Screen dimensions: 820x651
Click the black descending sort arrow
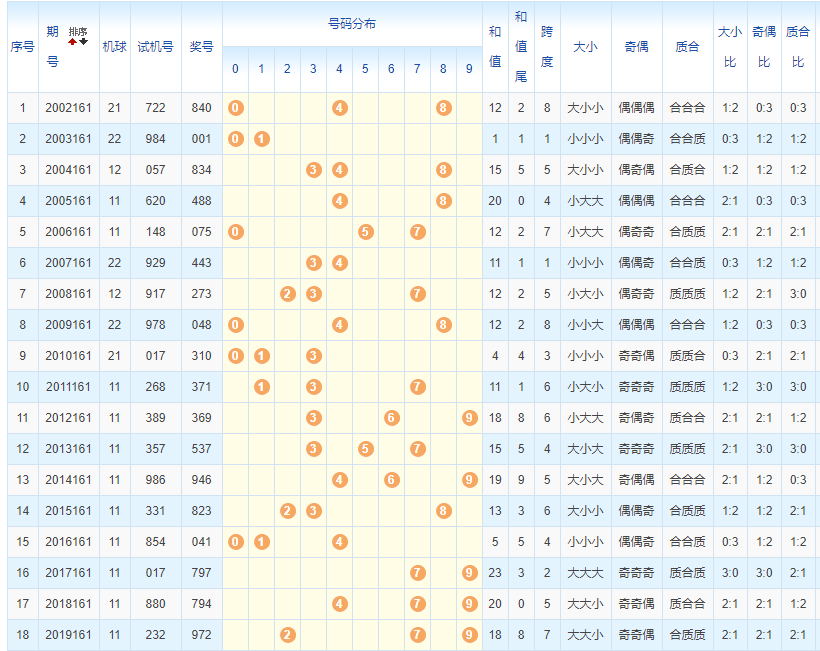pyautogui.click(x=83, y=42)
